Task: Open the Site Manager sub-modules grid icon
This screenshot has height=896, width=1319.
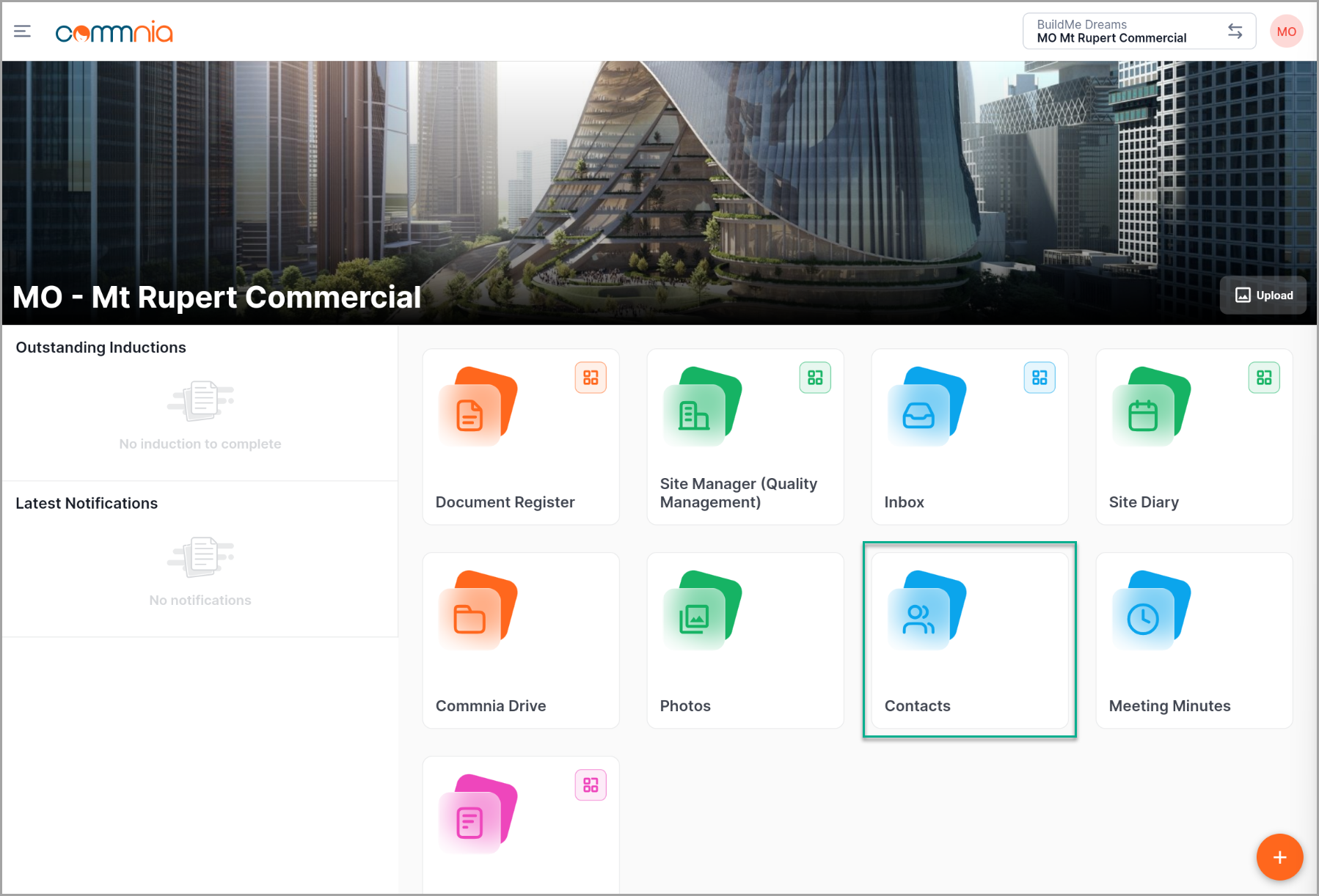Action: click(815, 378)
